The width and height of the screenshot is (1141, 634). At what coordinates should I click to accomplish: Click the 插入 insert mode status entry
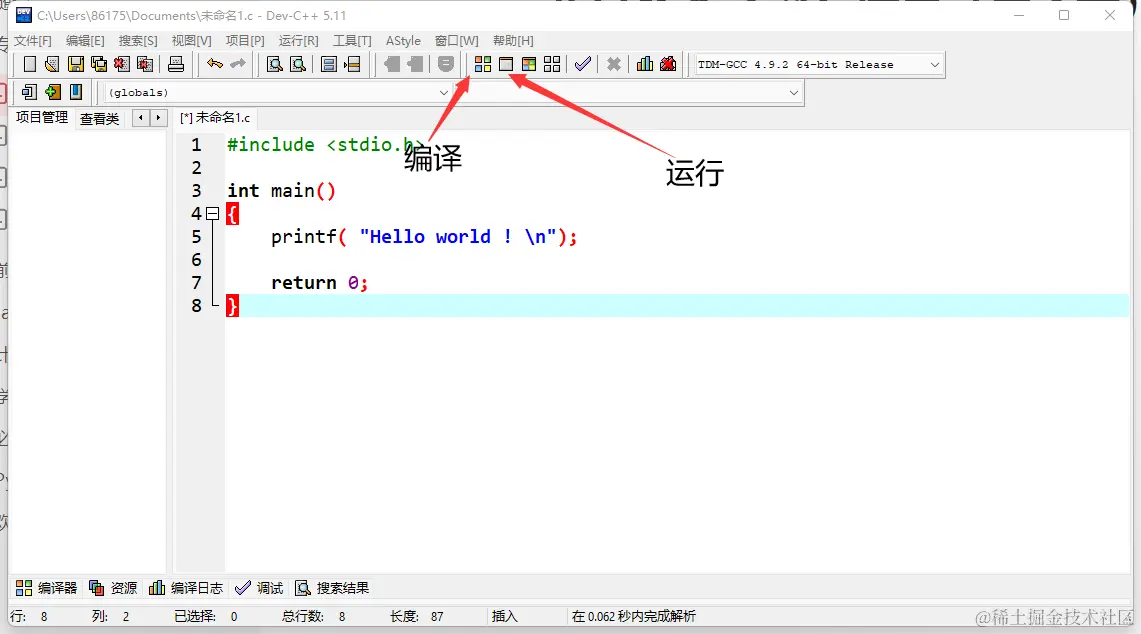[x=504, y=617]
